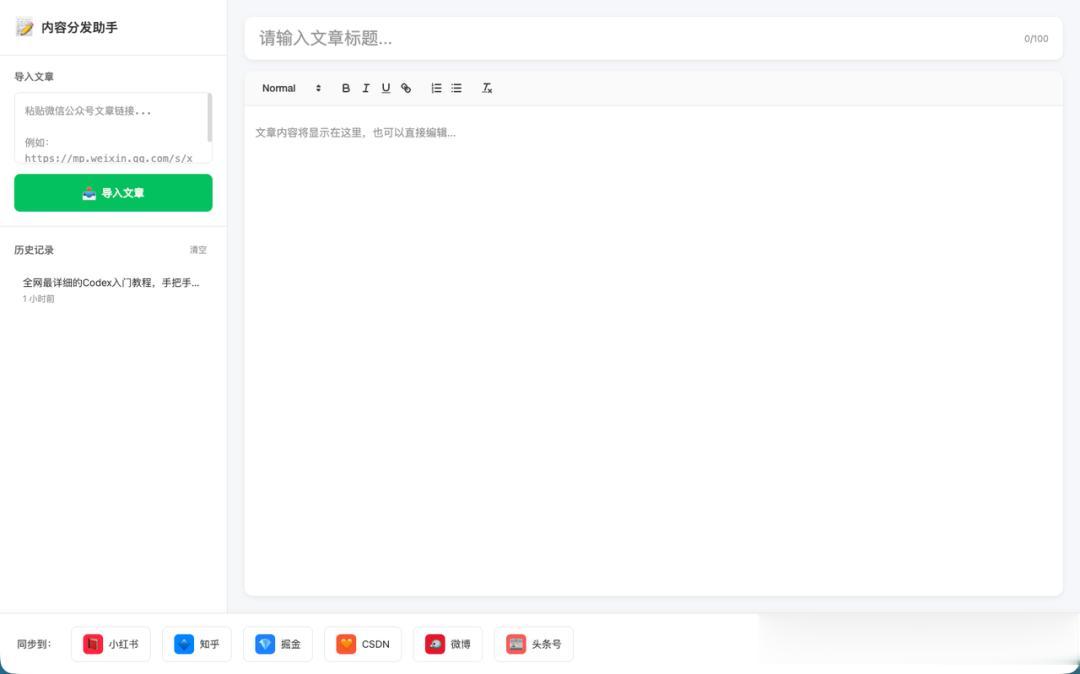
Task: Sync to 掘金 platform
Action: pyautogui.click(x=278, y=644)
